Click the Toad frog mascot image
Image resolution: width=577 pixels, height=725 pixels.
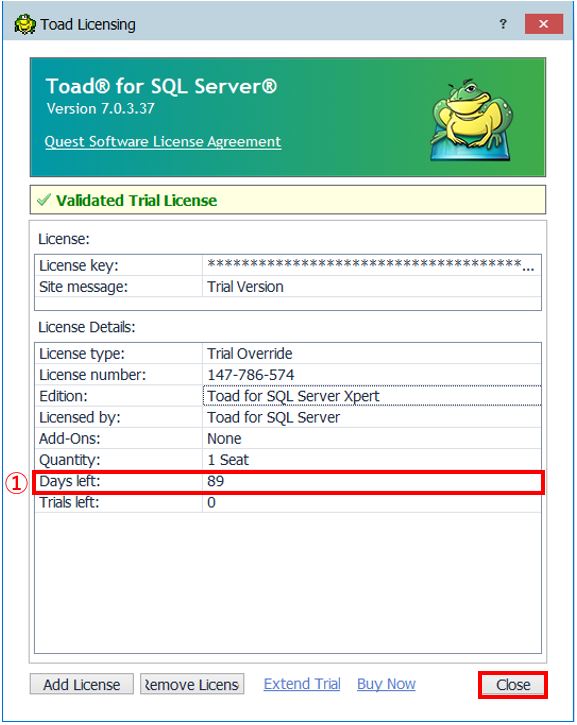tap(472, 120)
